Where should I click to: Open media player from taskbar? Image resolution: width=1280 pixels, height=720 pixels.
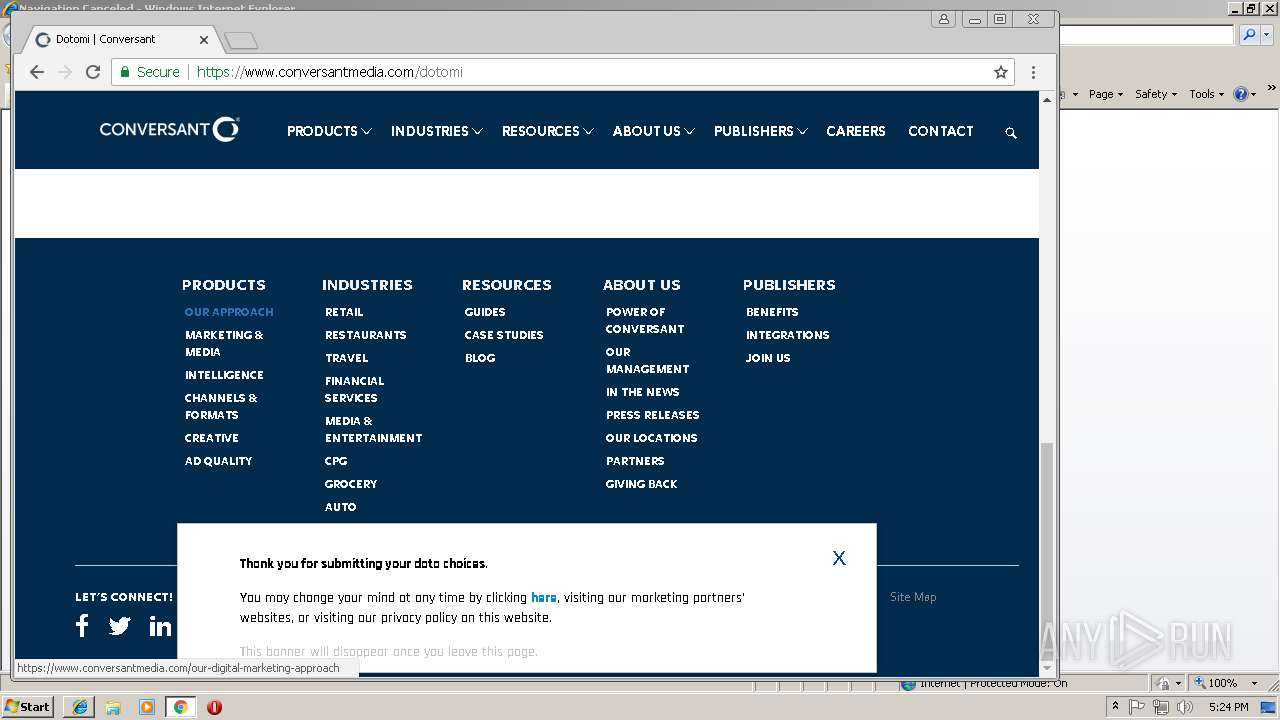[x=147, y=707]
